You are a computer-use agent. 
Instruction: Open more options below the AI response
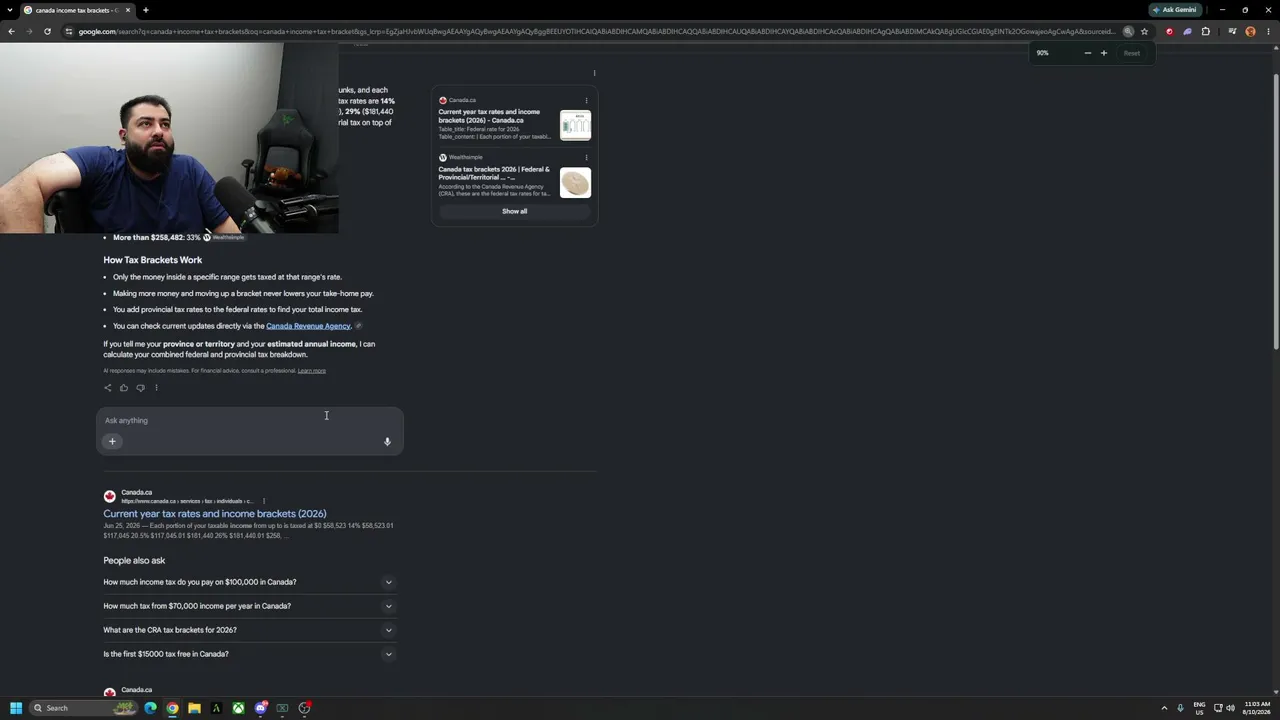pyautogui.click(x=156, y=388)
